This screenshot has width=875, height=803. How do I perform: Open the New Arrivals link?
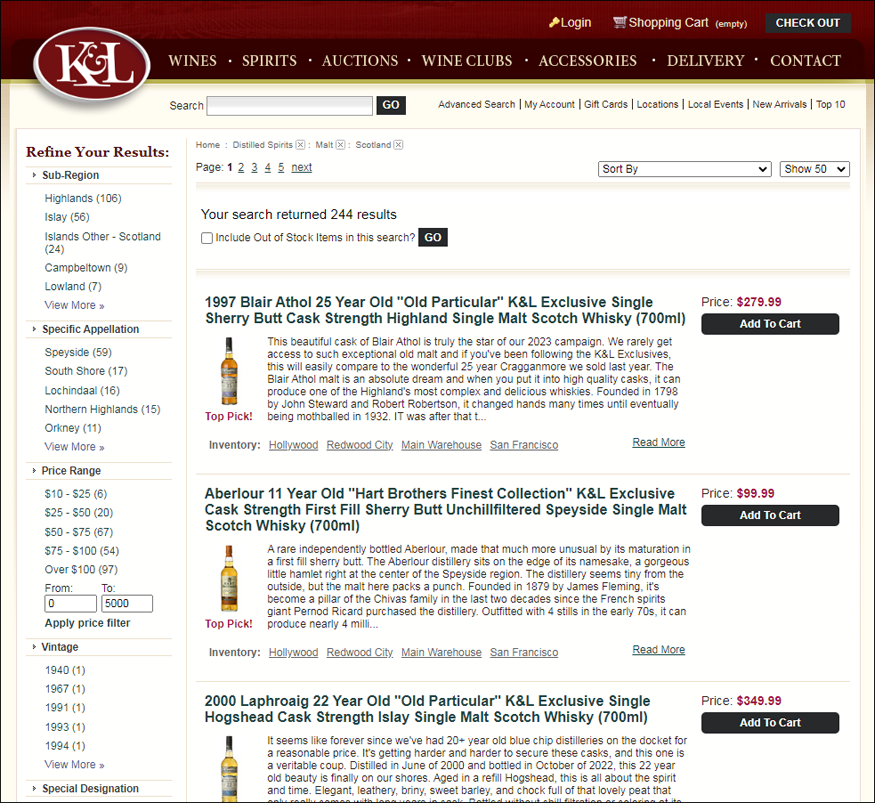[780, 104]
